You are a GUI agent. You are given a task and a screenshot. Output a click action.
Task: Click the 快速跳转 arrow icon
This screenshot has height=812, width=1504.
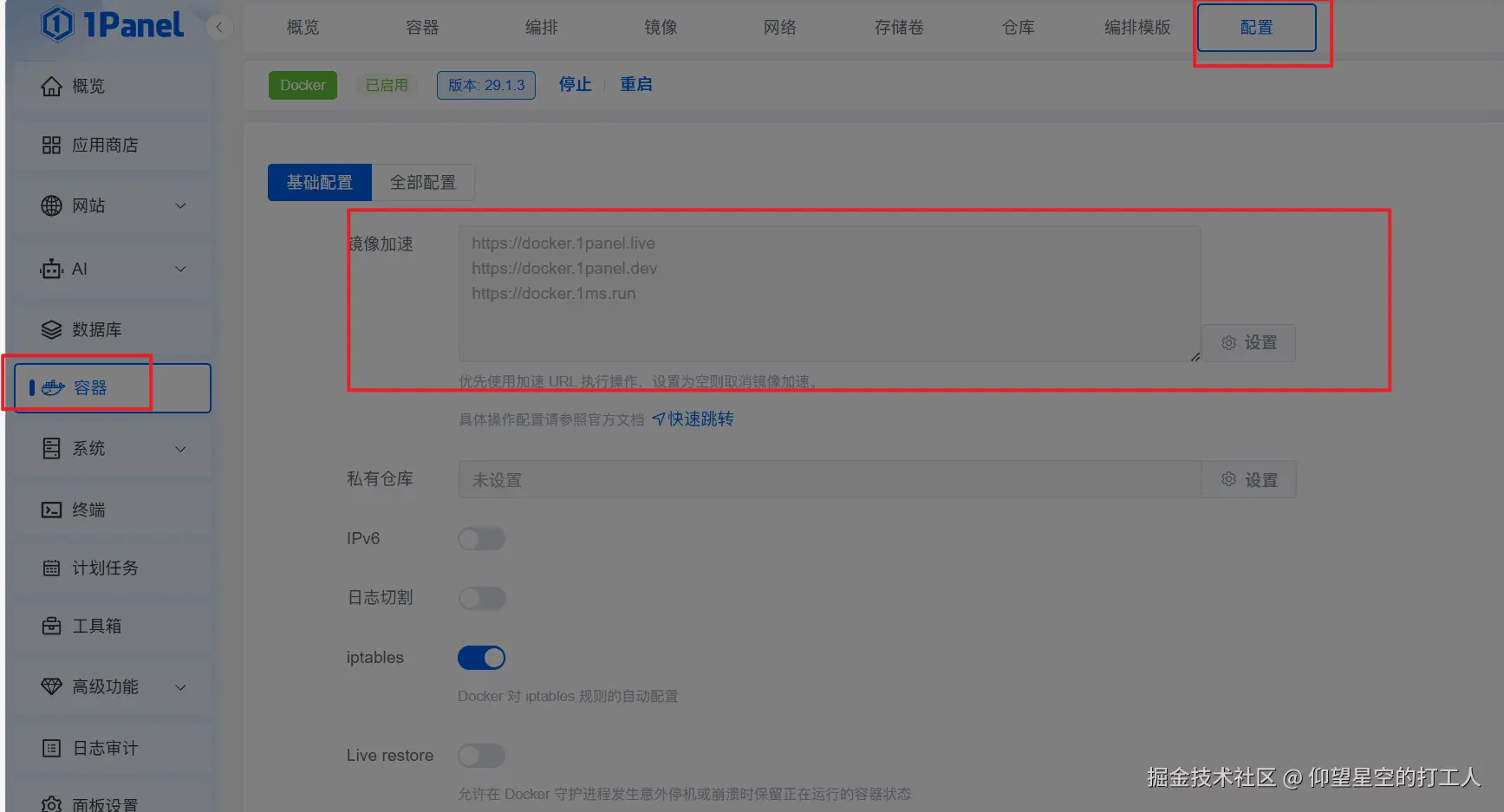click(659, 419)
